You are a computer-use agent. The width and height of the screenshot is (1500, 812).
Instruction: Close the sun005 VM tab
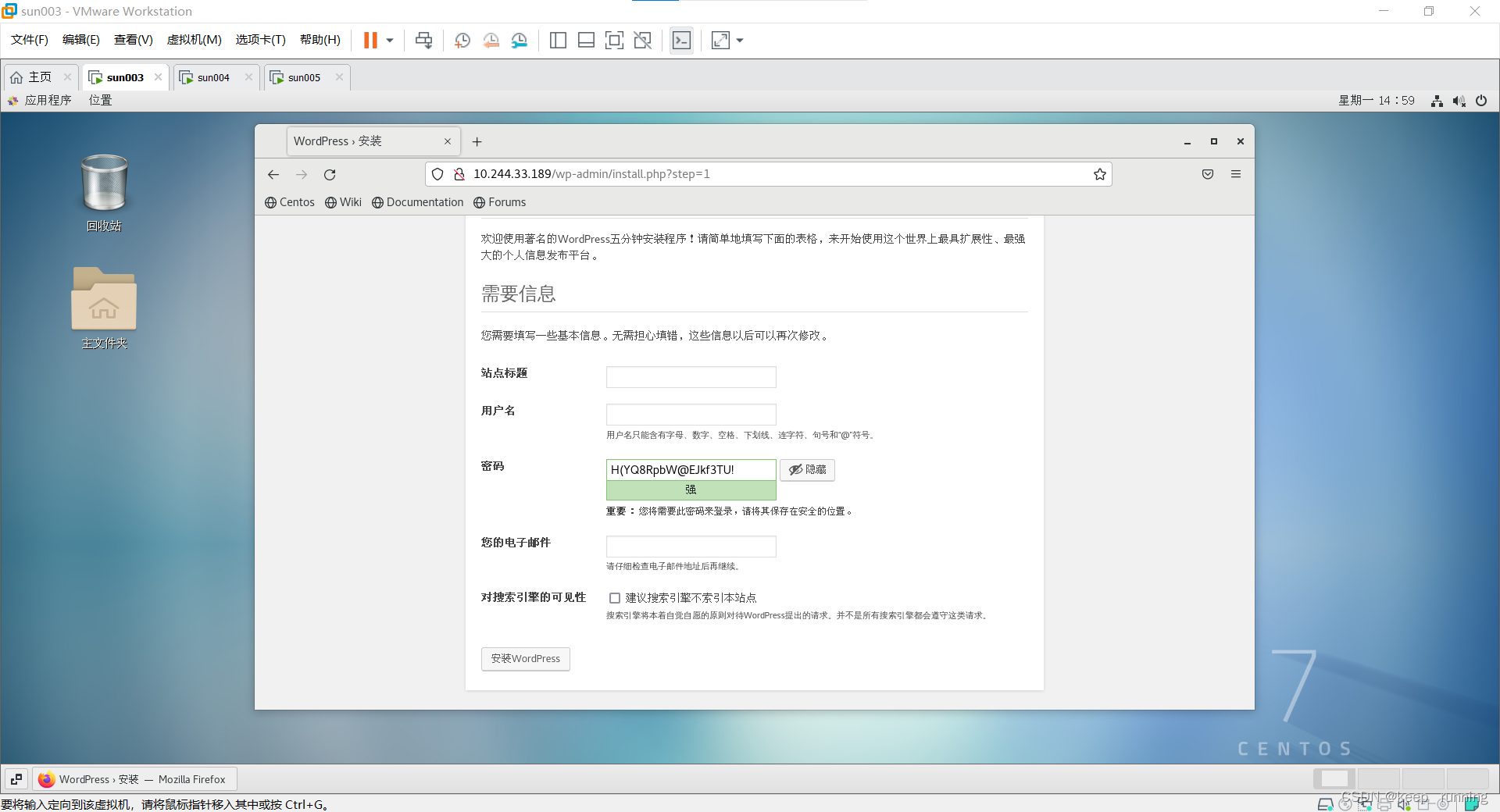[x=340, y=77]
